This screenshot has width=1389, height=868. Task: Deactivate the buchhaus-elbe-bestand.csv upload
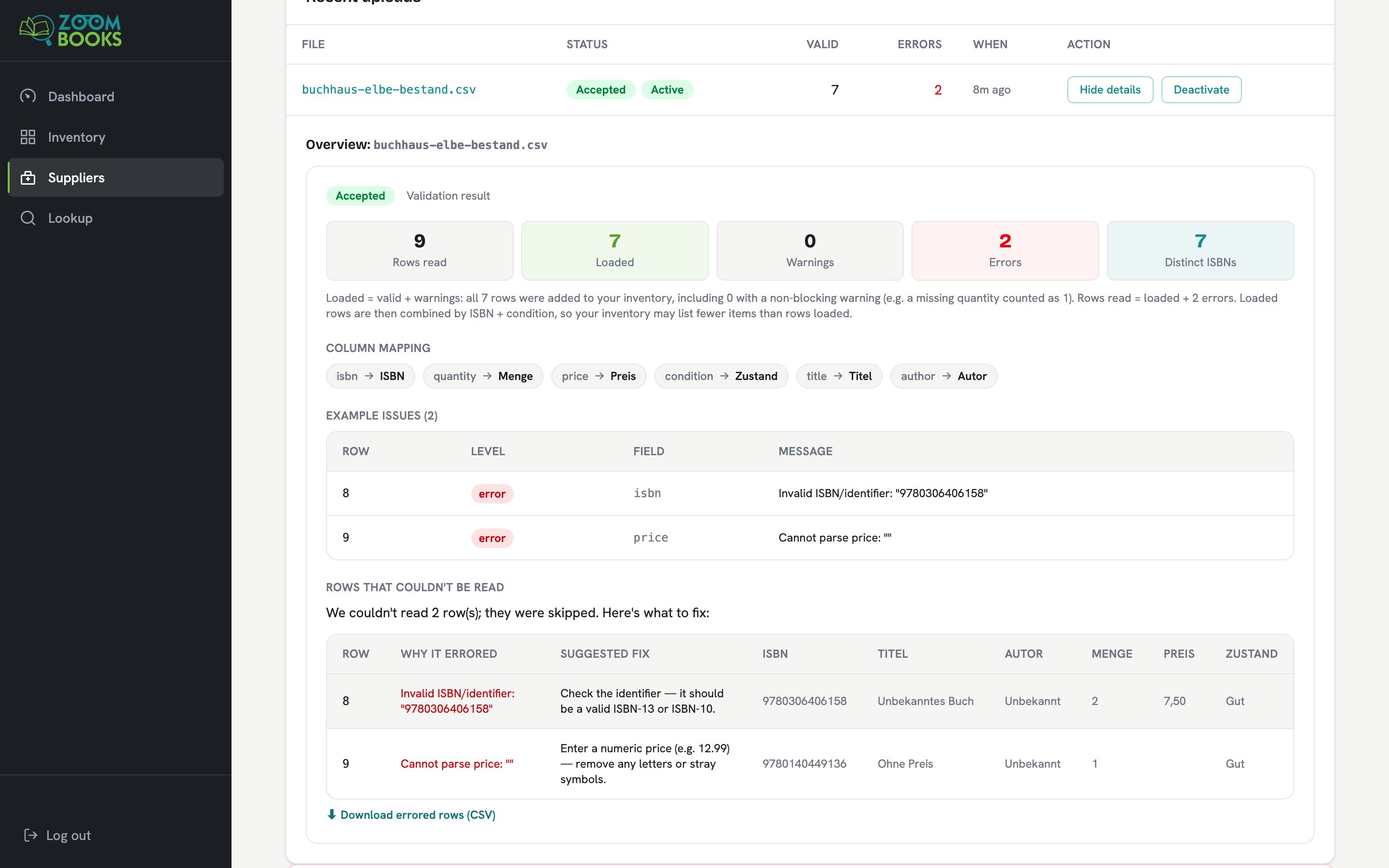click(1201, 90)
